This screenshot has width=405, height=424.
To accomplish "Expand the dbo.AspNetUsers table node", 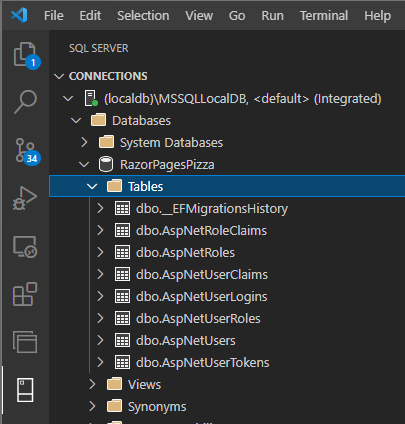I will click(x=100, y=340).
